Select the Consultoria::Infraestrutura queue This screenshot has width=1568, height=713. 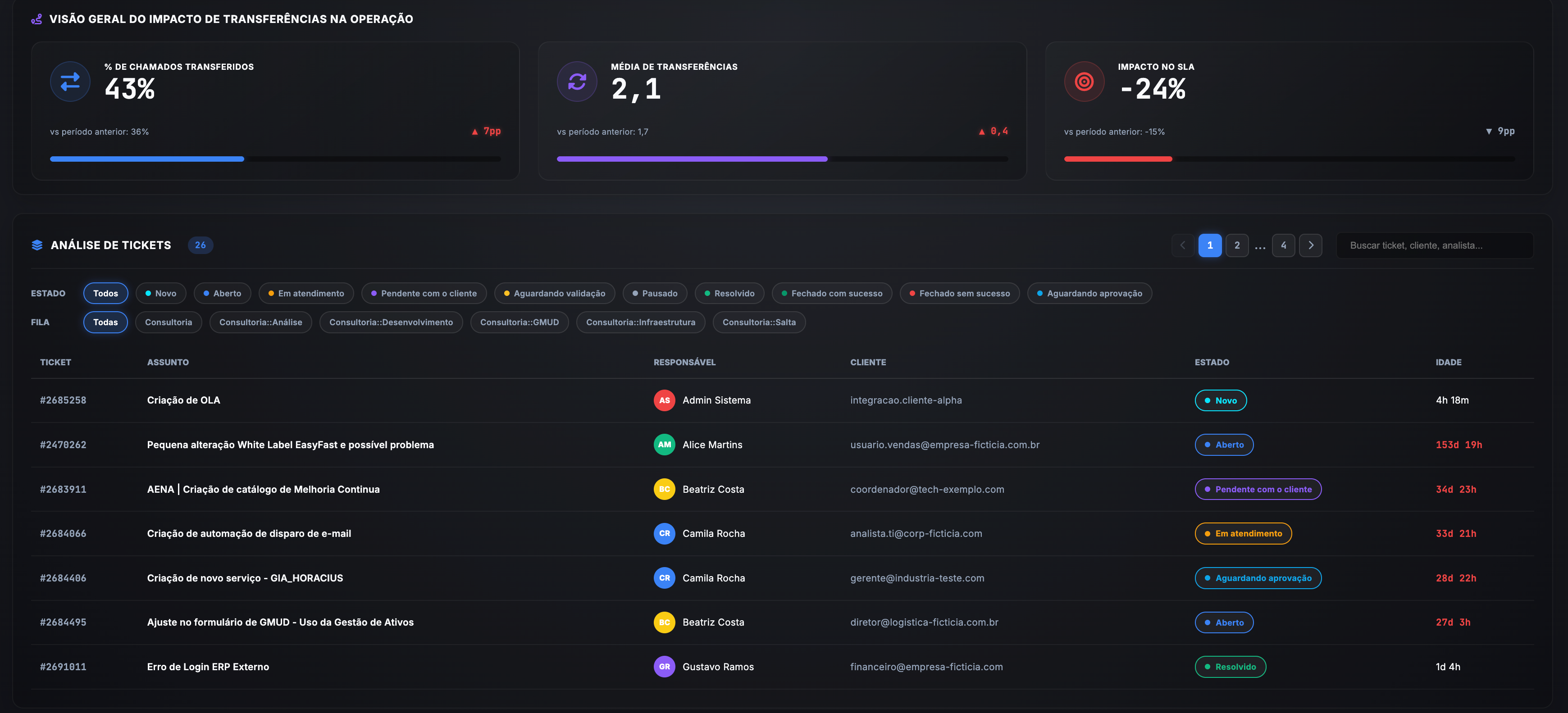640,322
